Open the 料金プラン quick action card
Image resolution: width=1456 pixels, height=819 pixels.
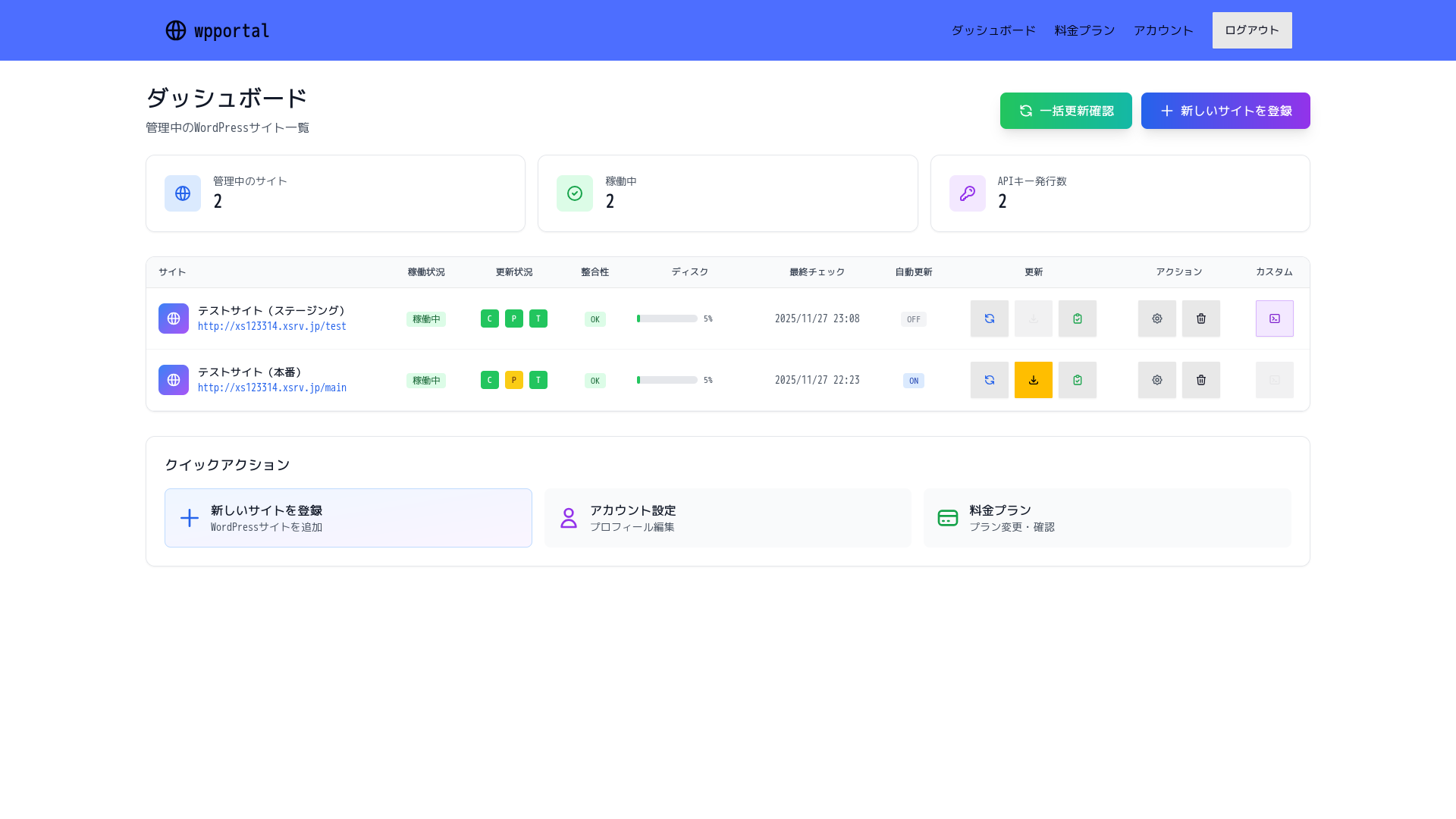tap(1106, 517)
